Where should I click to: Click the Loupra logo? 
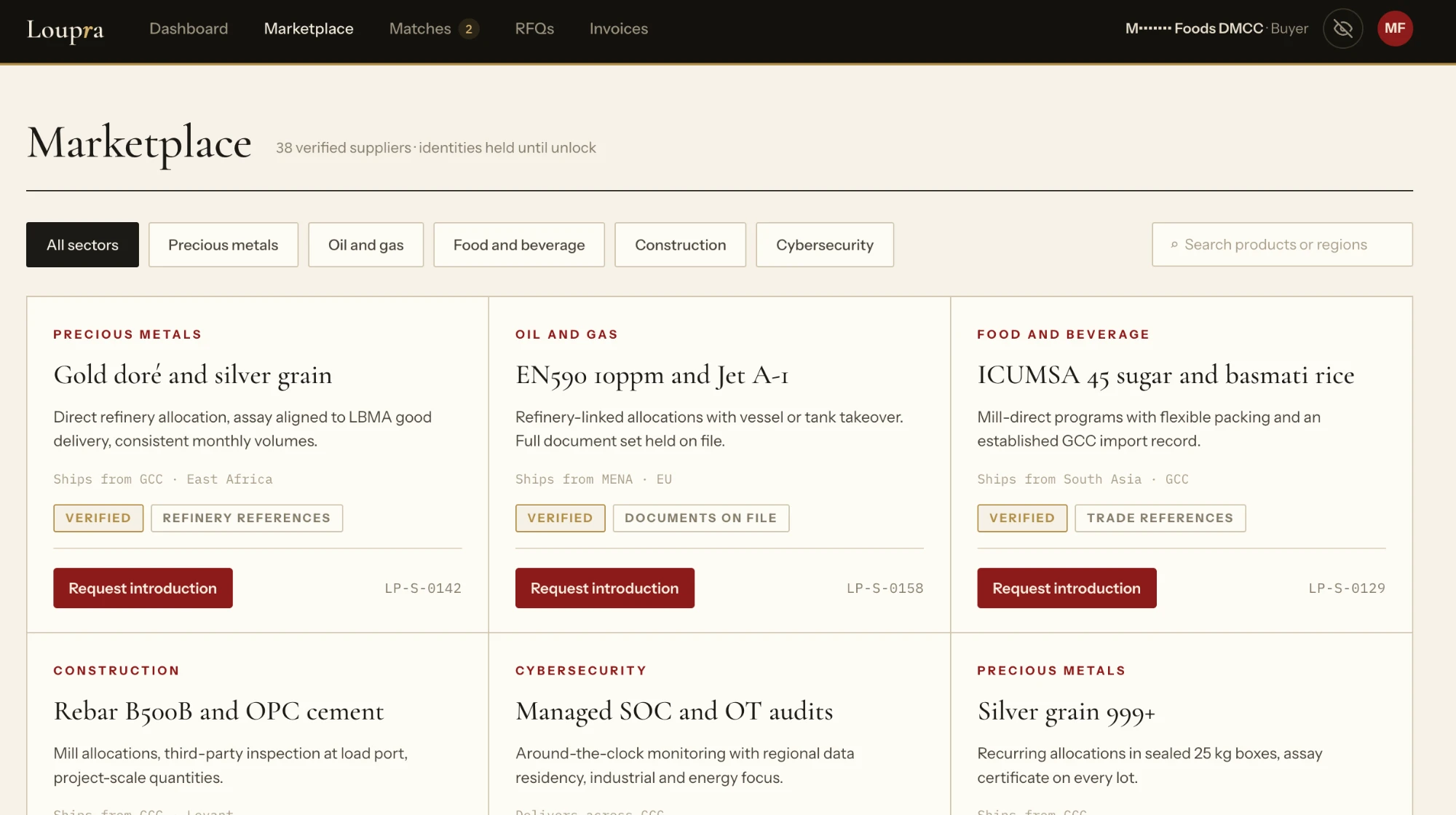click(x=66, y=29)
